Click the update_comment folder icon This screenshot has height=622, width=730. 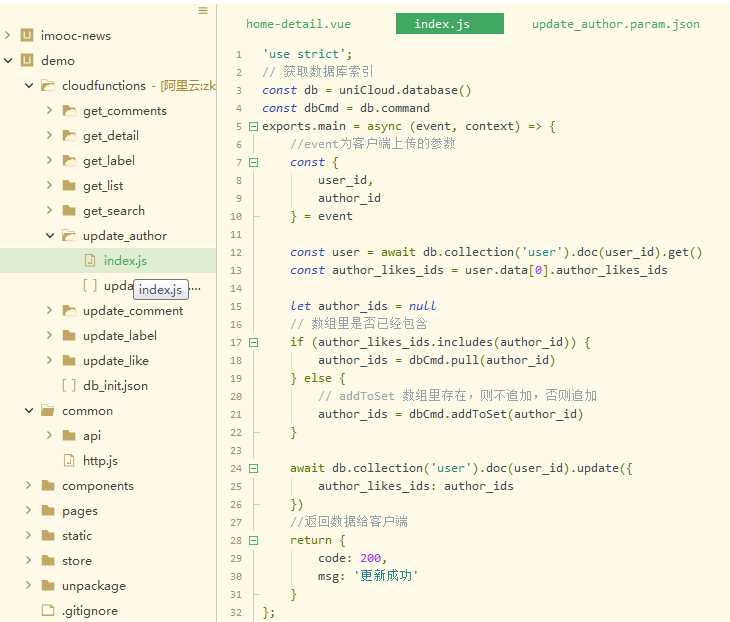pos(69,311)
